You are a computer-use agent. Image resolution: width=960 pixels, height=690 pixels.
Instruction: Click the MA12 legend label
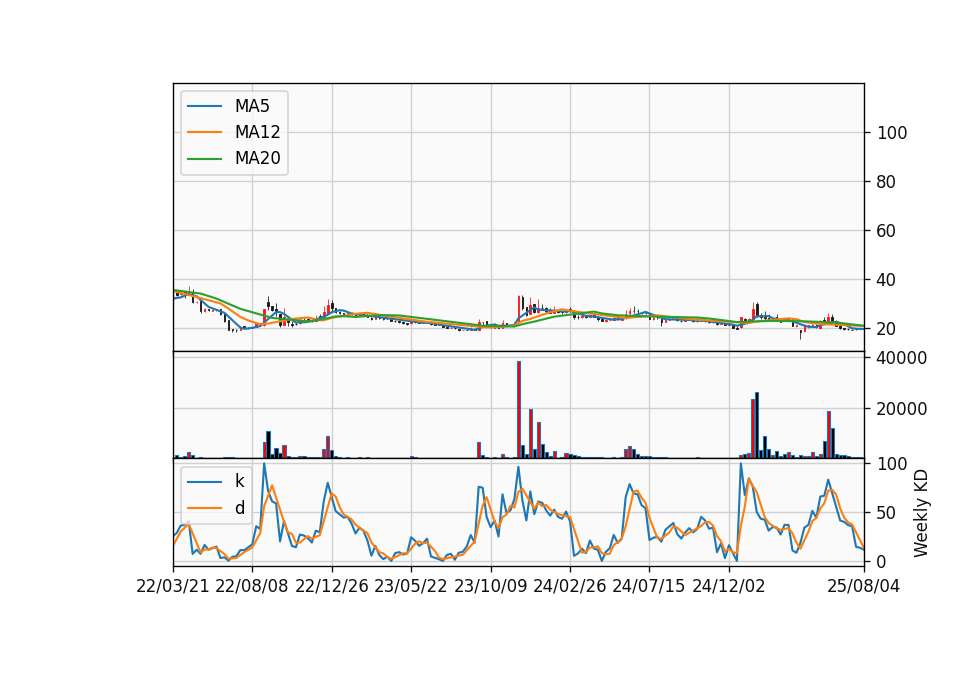(x=258, y=132)
